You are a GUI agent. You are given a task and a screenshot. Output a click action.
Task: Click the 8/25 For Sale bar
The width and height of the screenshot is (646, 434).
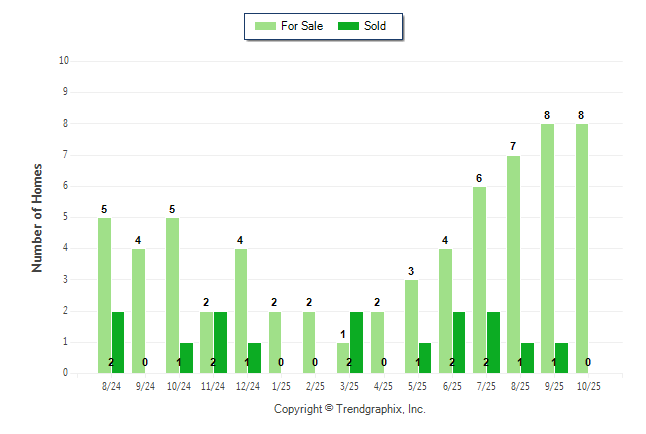click(513, 264)
